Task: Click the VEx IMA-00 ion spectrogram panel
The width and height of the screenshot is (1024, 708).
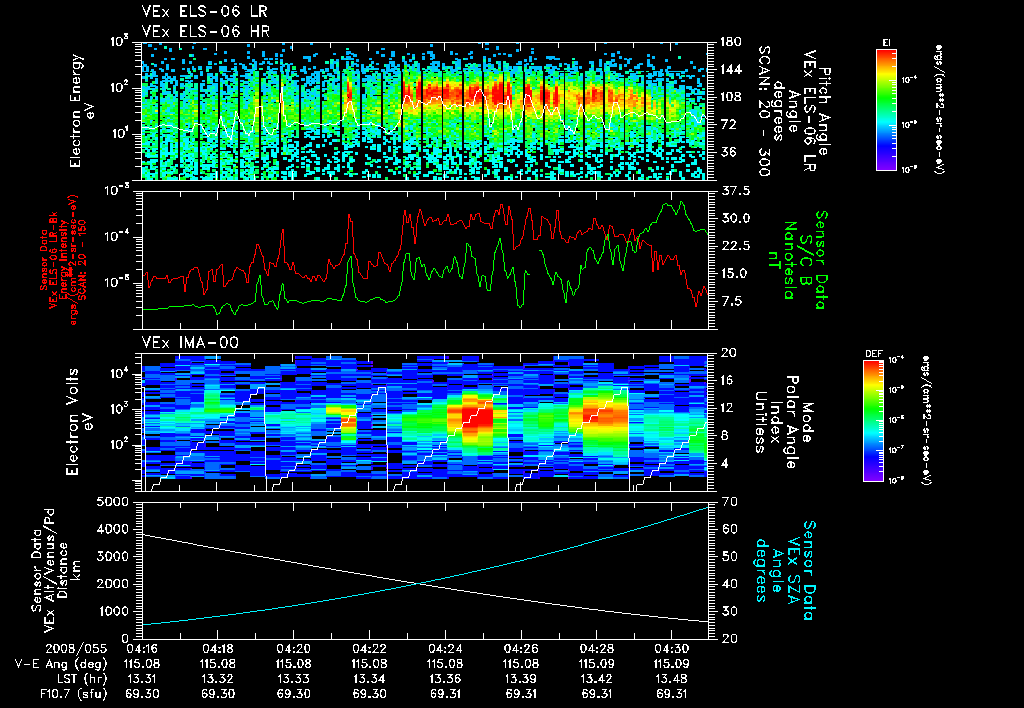Action: tap(424, 423)
